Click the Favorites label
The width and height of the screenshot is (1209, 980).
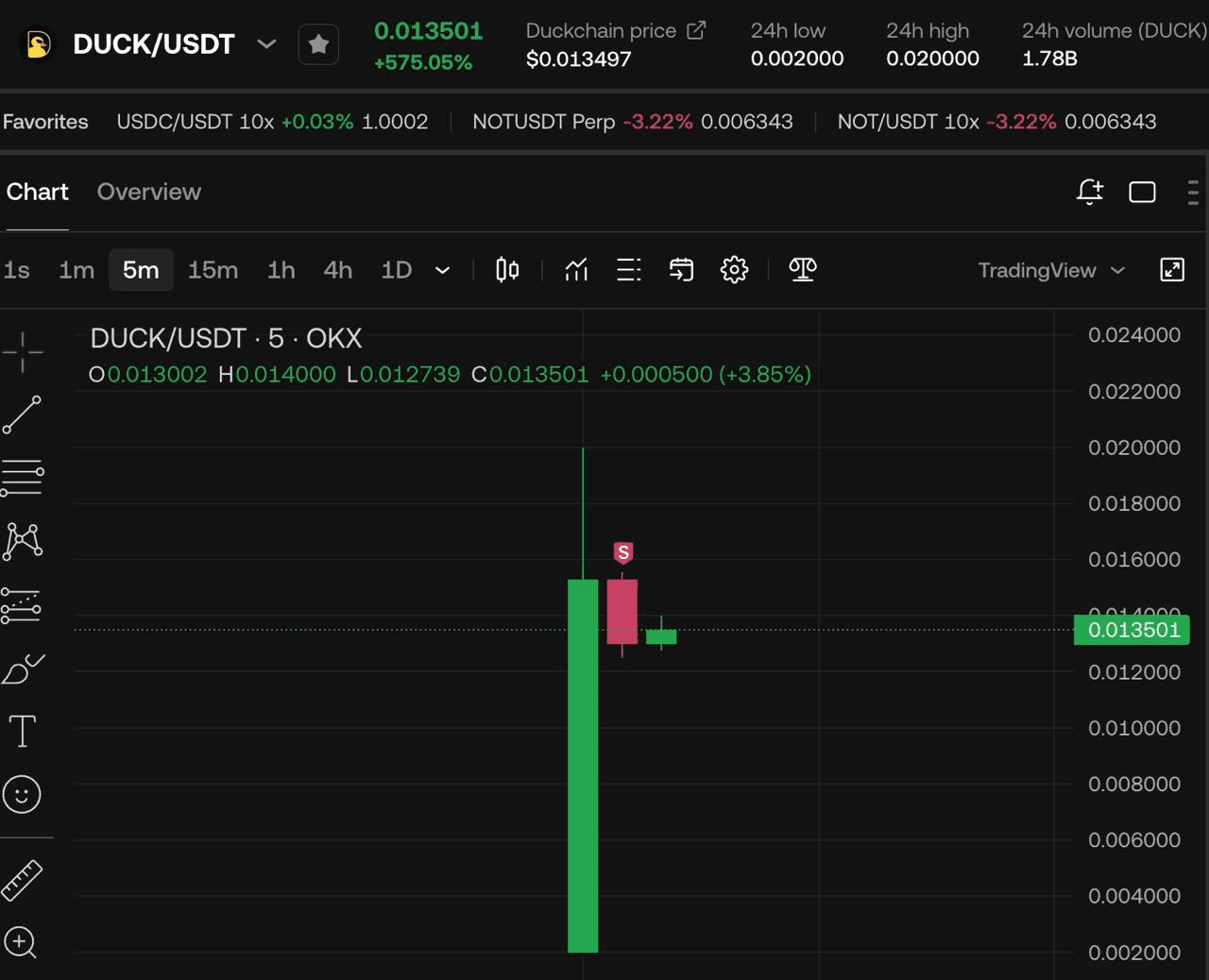pyautogui.click(x=45, y=122)
